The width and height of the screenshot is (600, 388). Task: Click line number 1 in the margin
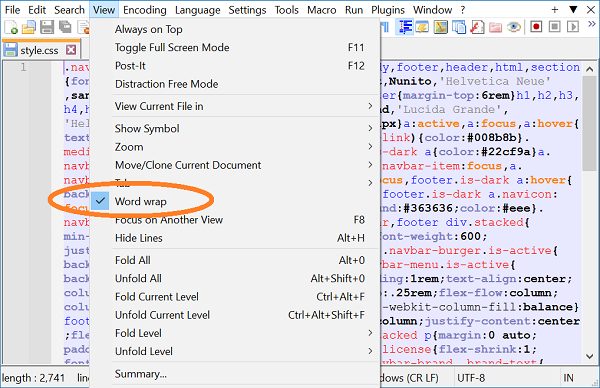pyautogui.click(x=23, y=67)
